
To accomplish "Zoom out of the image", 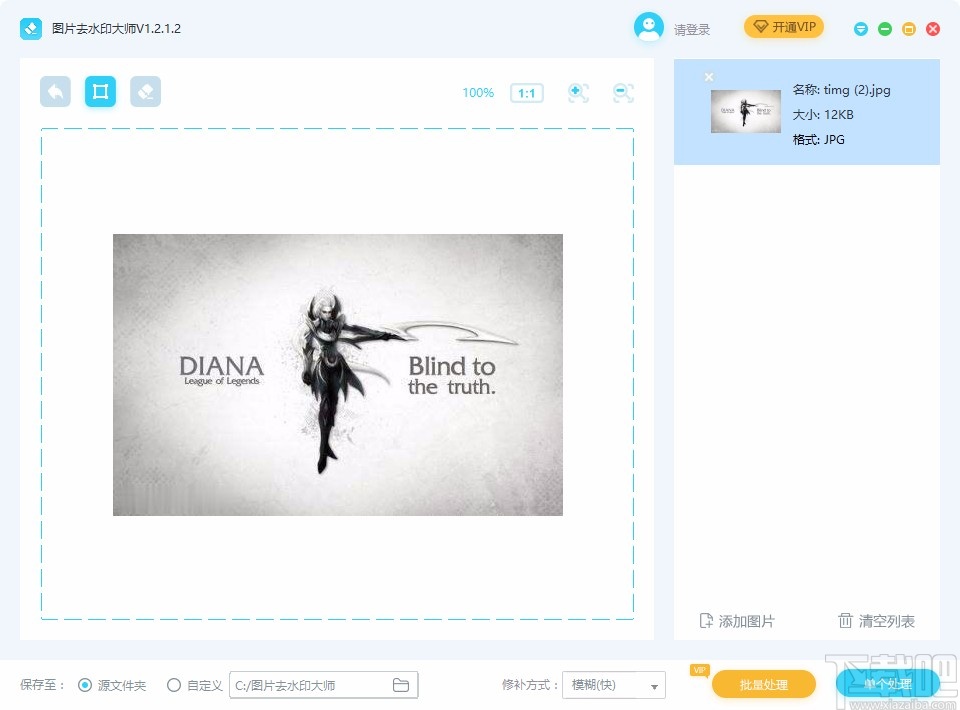I will [x=623, y=92].
